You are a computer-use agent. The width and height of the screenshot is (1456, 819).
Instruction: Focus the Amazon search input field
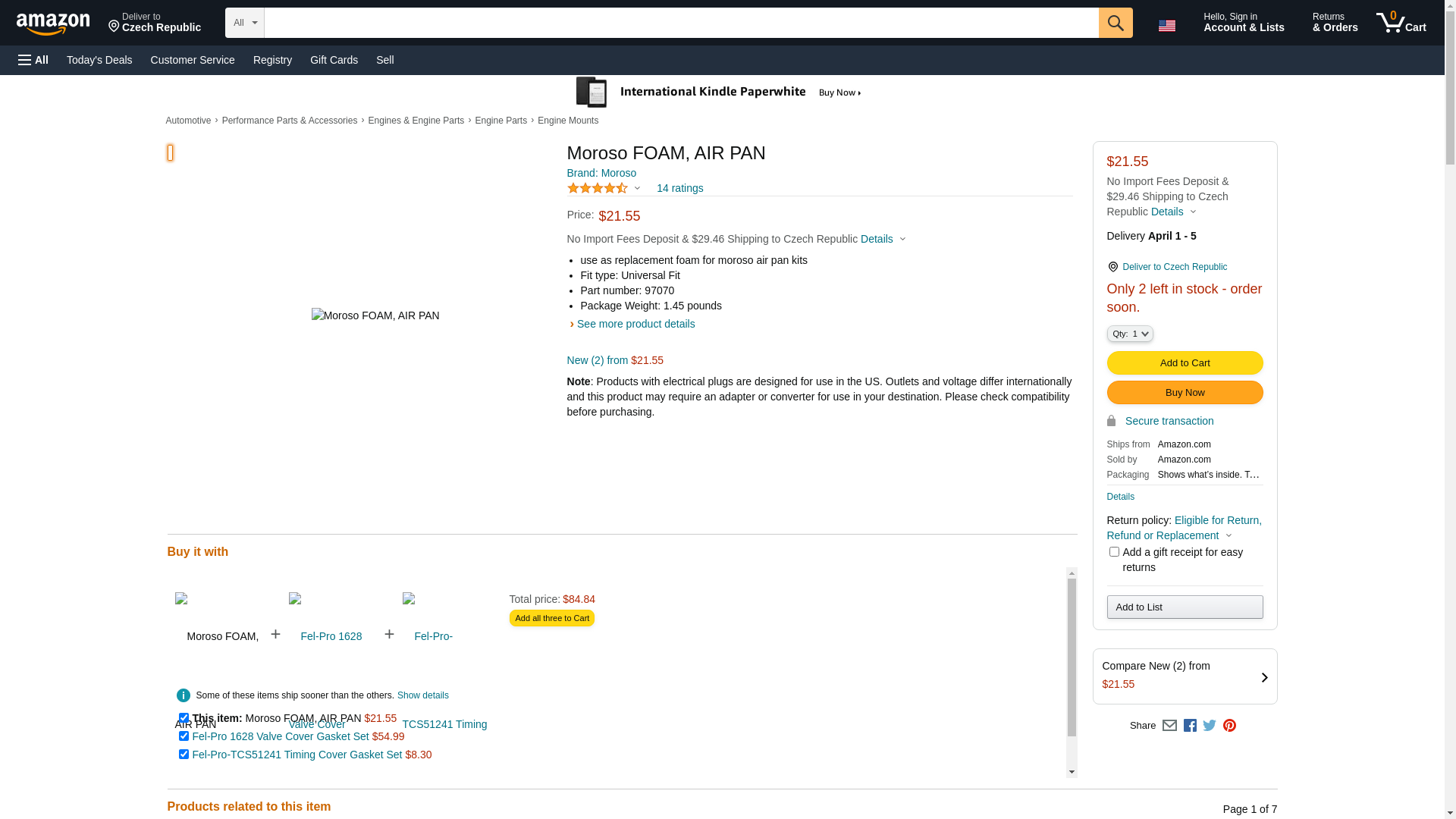click(x=680, y=23)
